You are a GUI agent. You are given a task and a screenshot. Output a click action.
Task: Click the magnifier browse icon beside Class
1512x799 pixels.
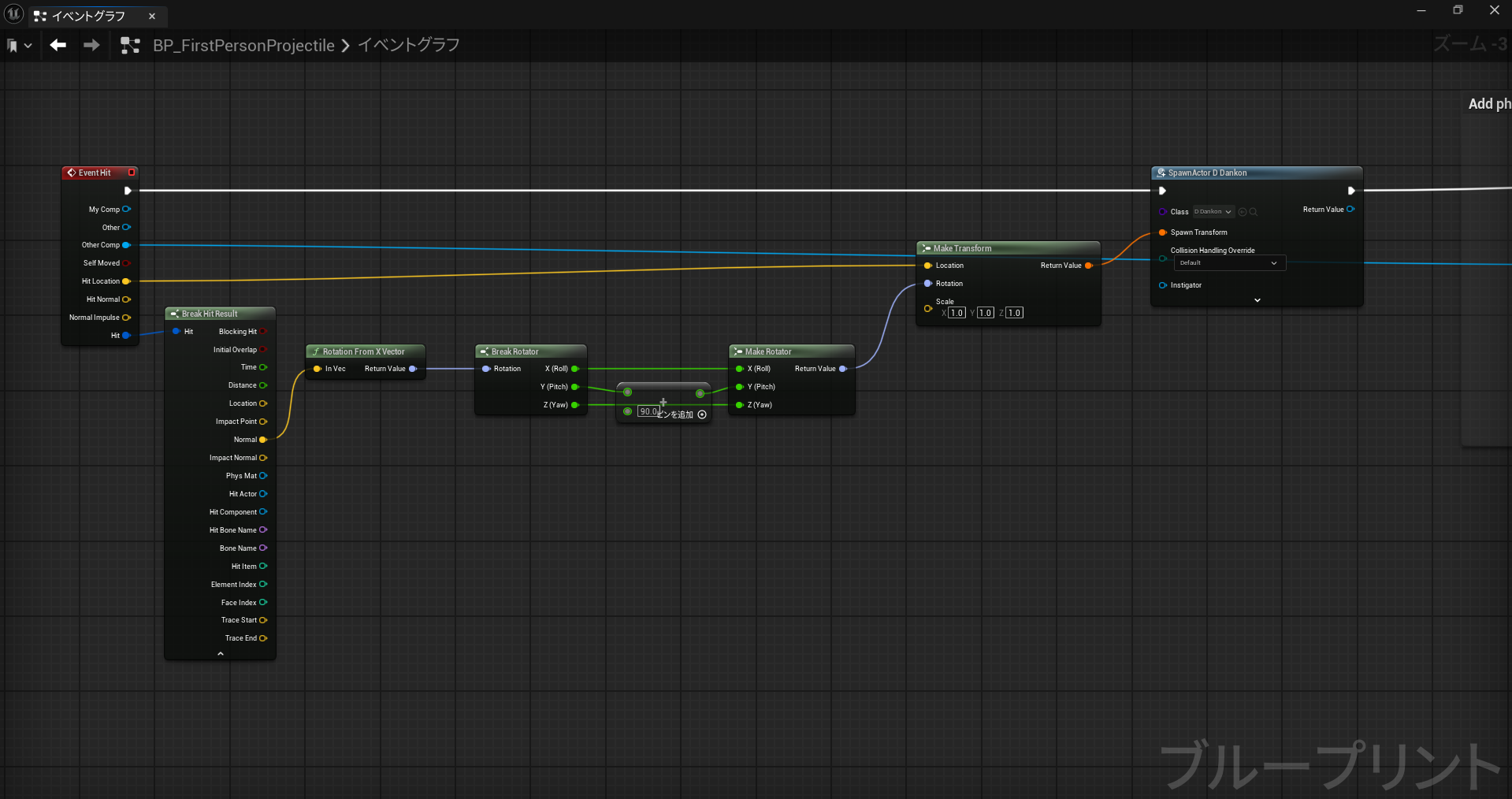click(1254, 212)
